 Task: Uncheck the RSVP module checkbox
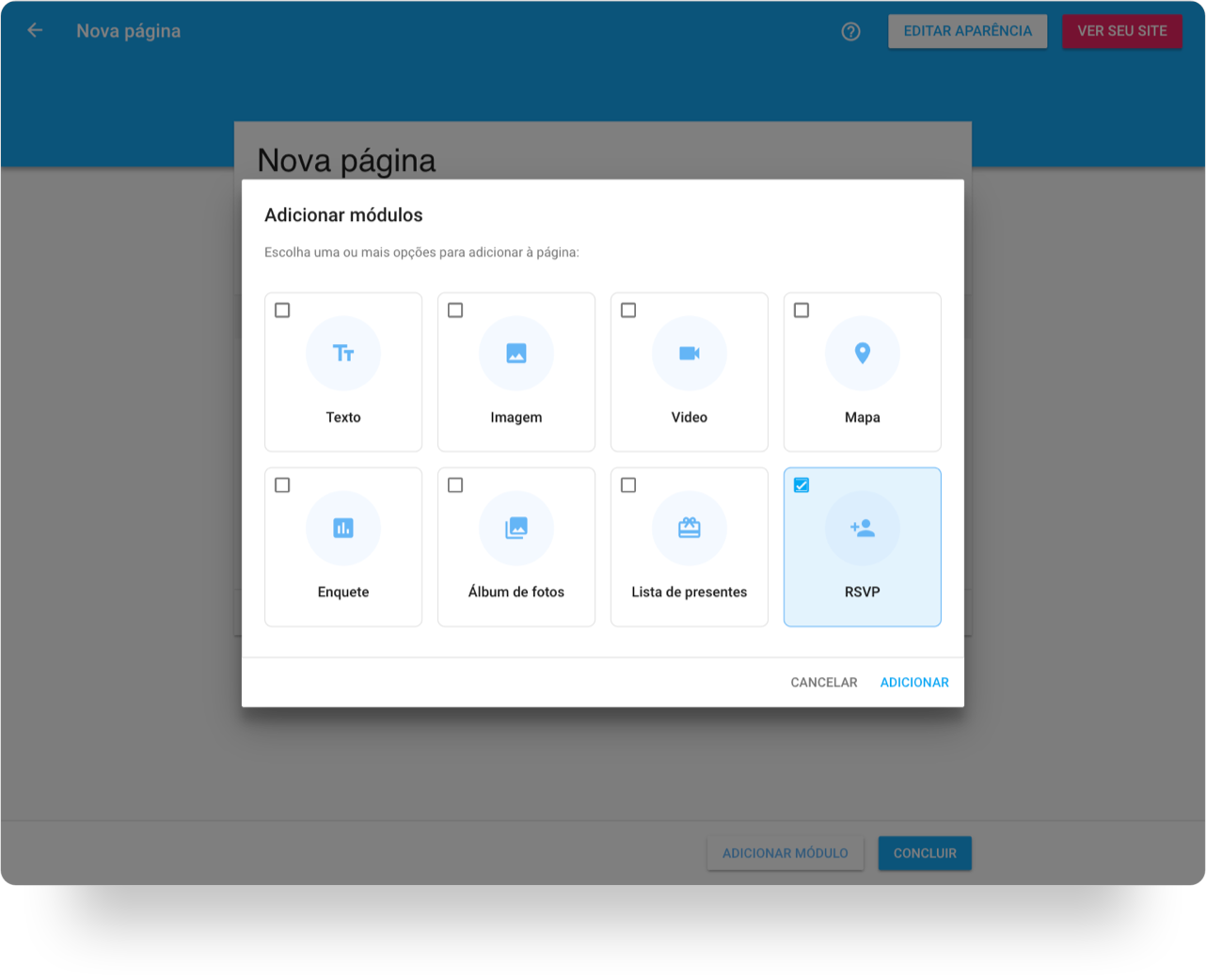click(x=801, y=485)
